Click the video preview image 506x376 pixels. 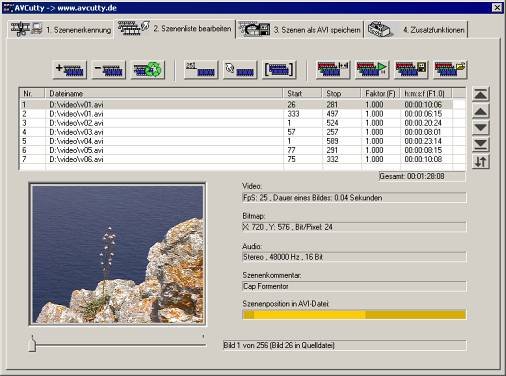coord(118,254)
